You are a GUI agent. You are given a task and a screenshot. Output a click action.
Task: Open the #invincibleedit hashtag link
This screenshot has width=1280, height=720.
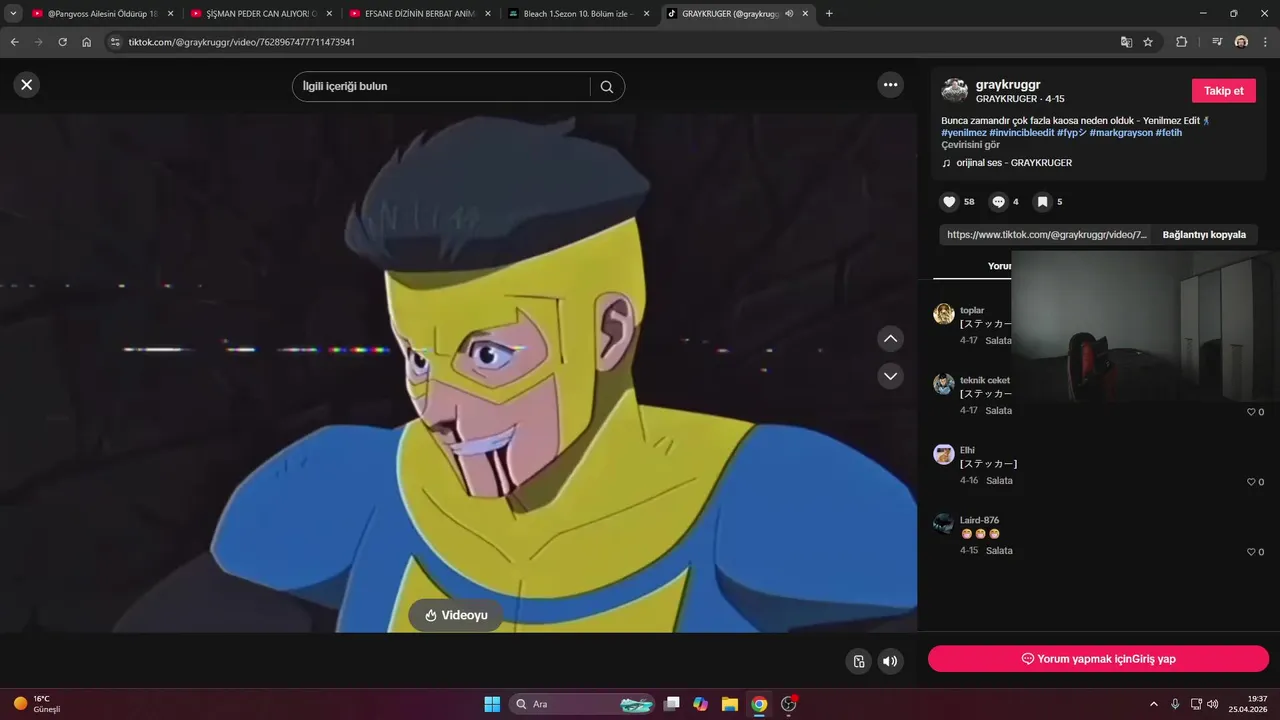pyautogui.click(x=1021, y=133)
